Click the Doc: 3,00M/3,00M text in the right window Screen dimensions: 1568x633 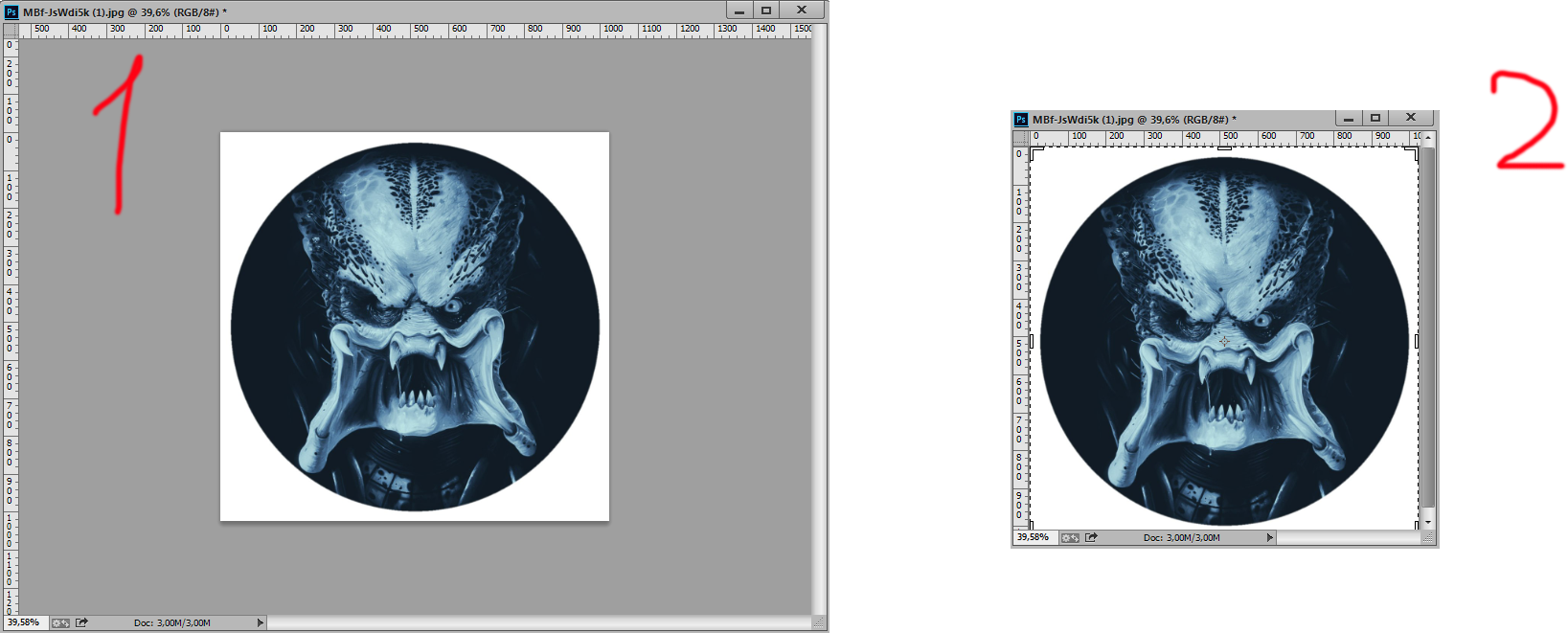click(x=1182, y=538)
